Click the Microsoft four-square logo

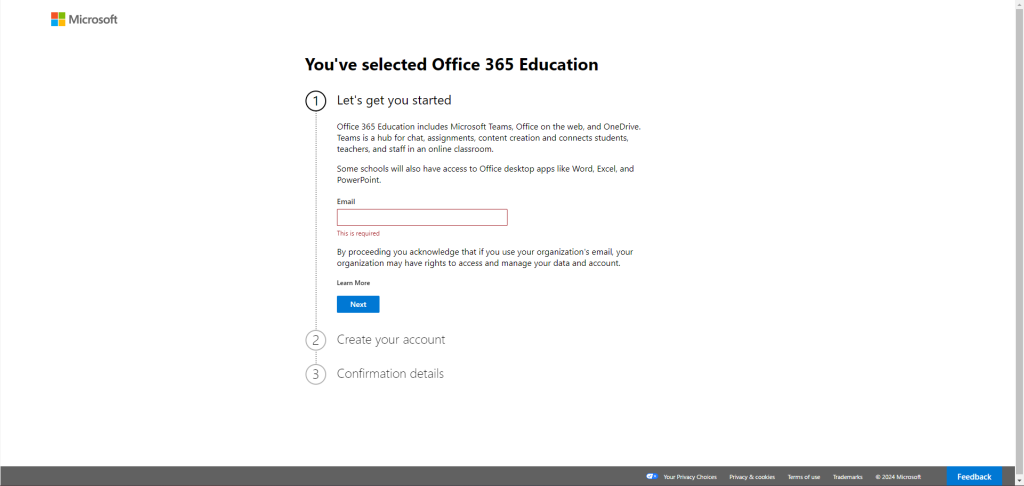[58, 19]
